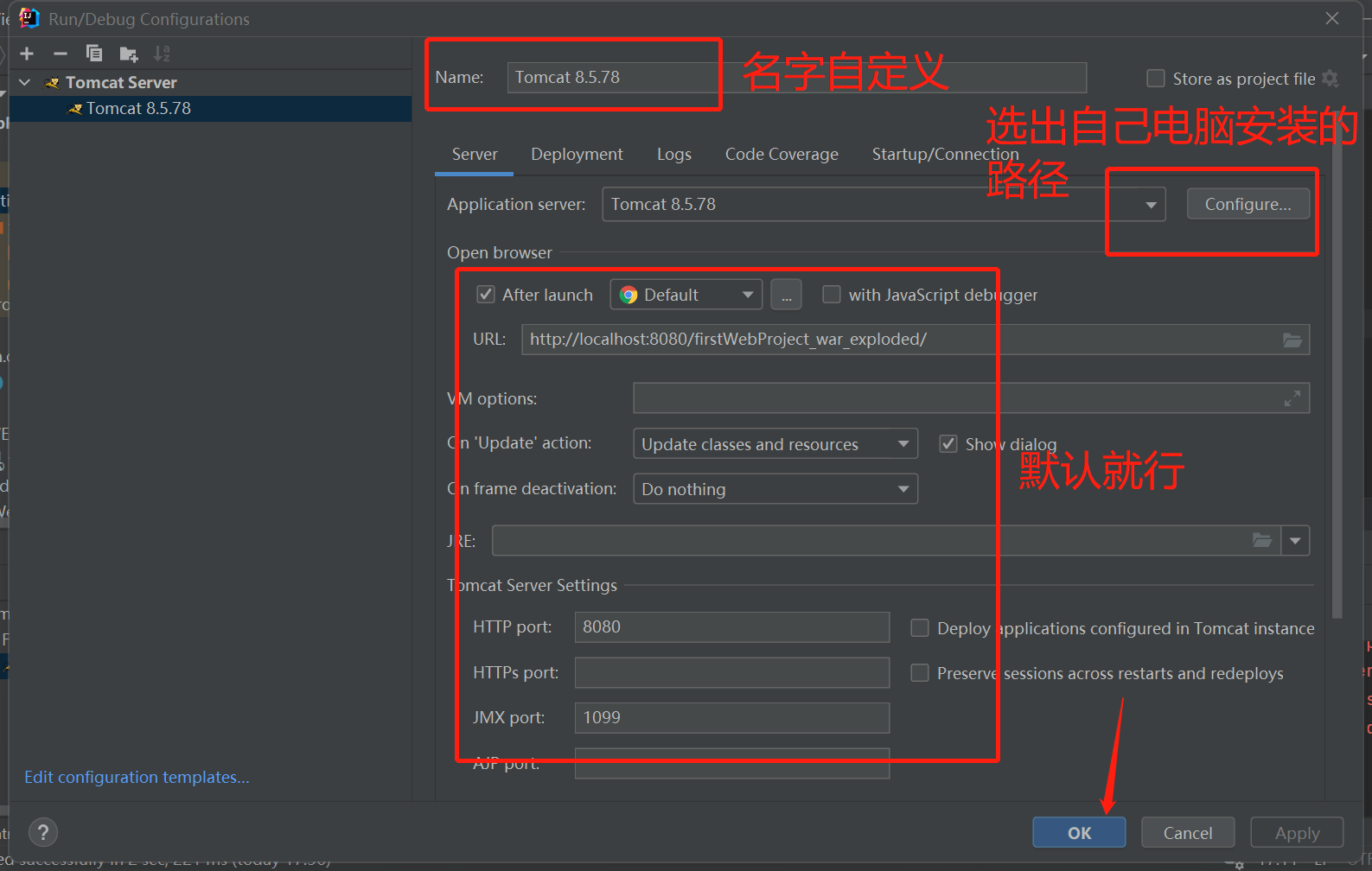Open the Default browser dropdown
Screen dimensions: 1372x871
click(x=686, y=295)
